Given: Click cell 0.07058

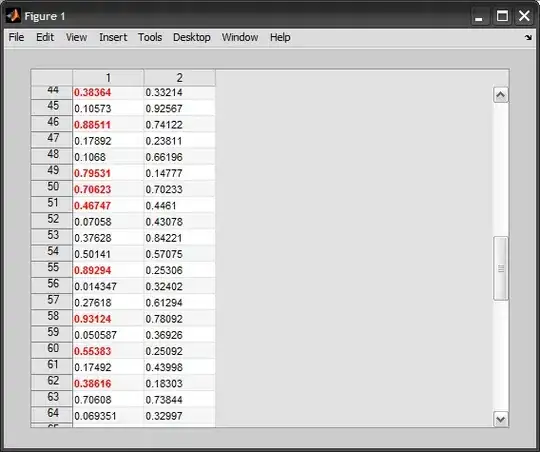Looking at the screenshot, I should pos(108,222).
